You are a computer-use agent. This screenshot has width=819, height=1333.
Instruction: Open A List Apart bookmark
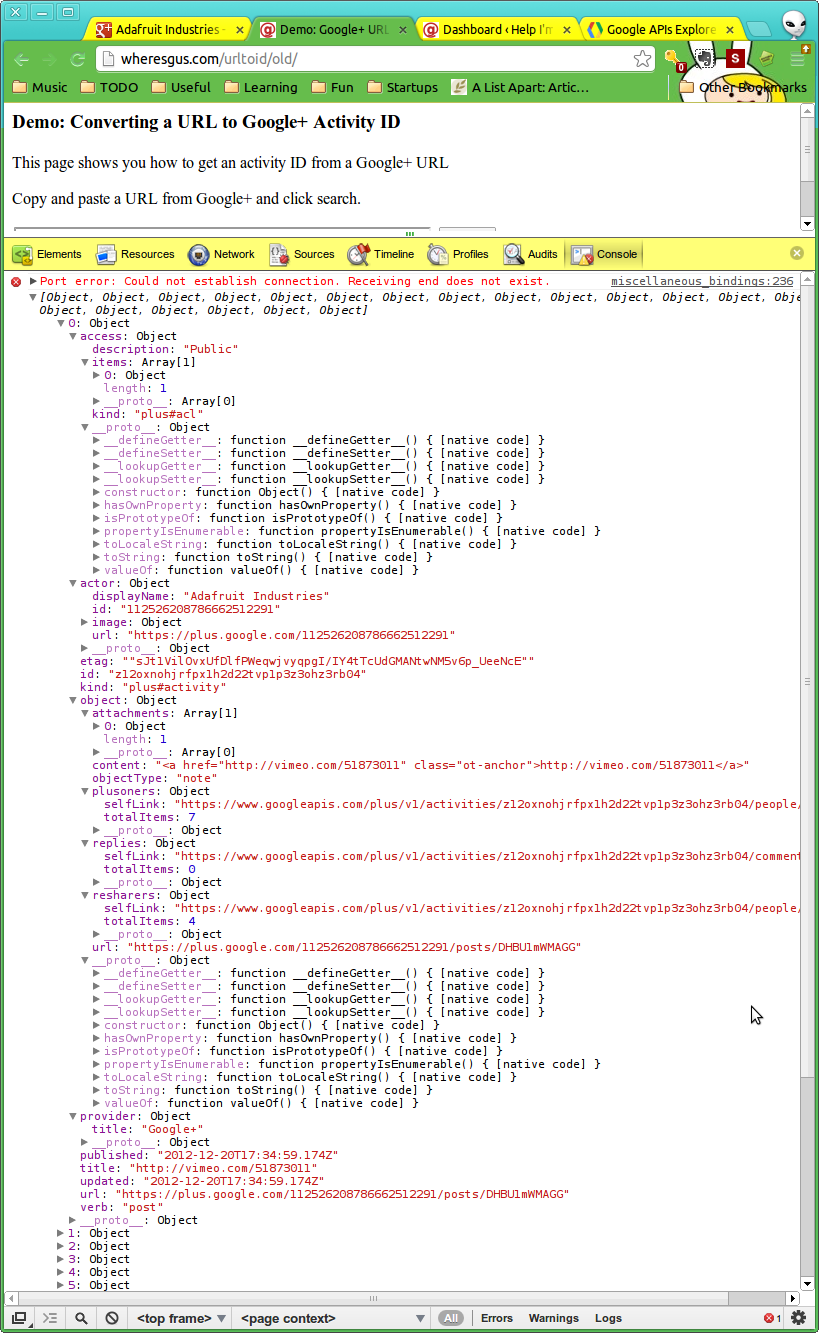[x=520, y=87]
